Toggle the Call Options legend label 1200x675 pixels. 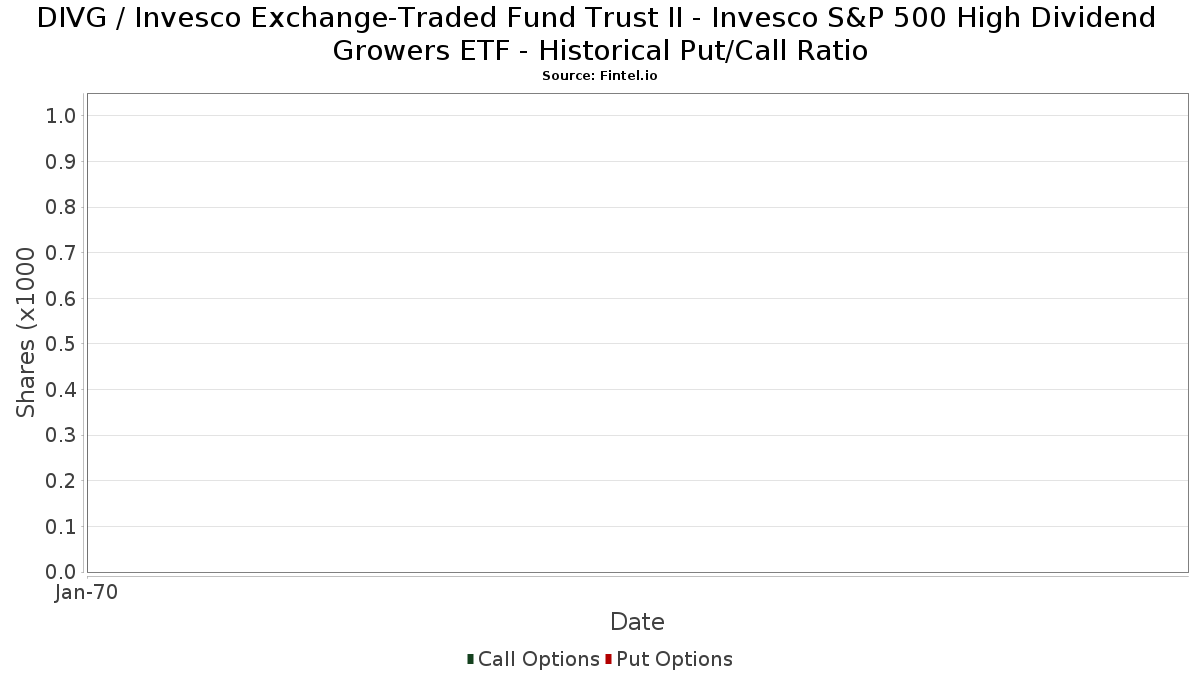click(x=539, y=659)
